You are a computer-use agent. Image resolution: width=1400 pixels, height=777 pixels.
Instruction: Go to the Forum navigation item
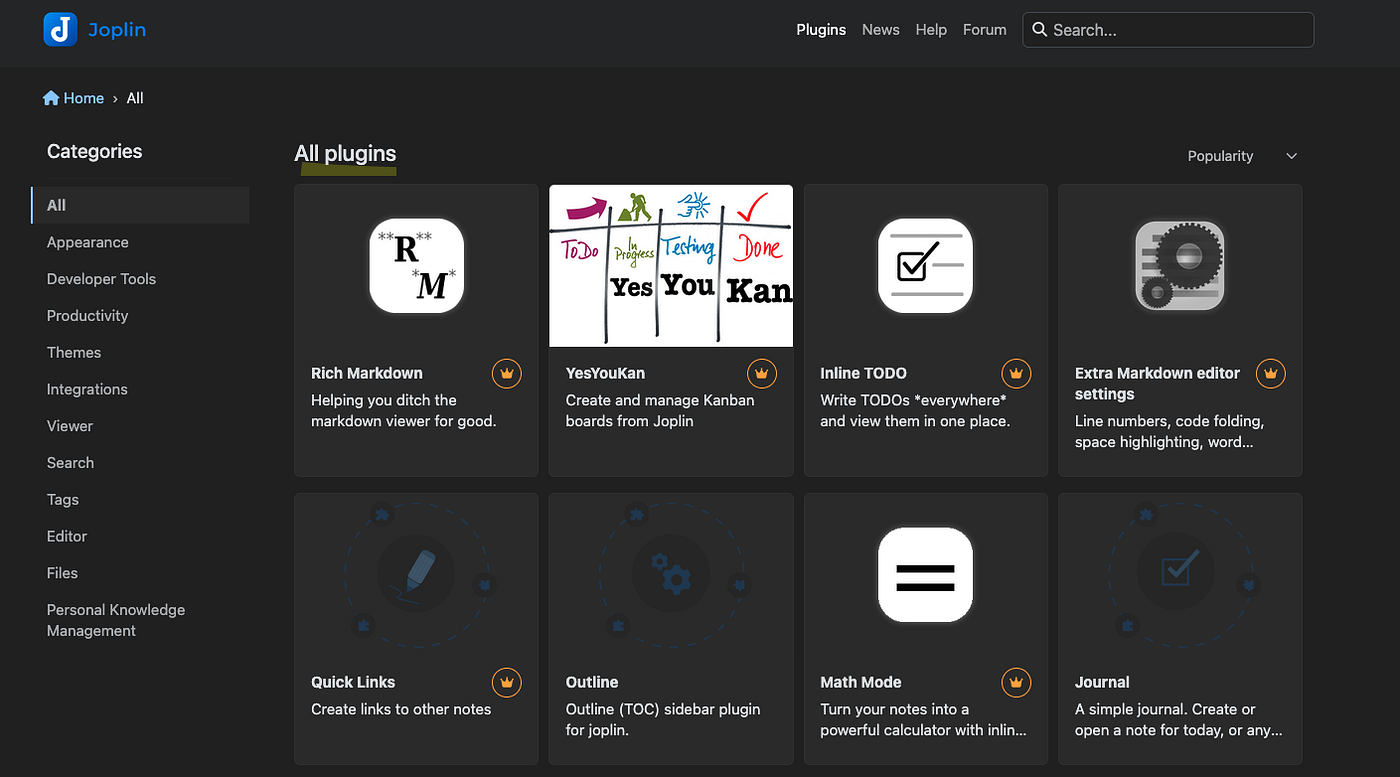985,30
